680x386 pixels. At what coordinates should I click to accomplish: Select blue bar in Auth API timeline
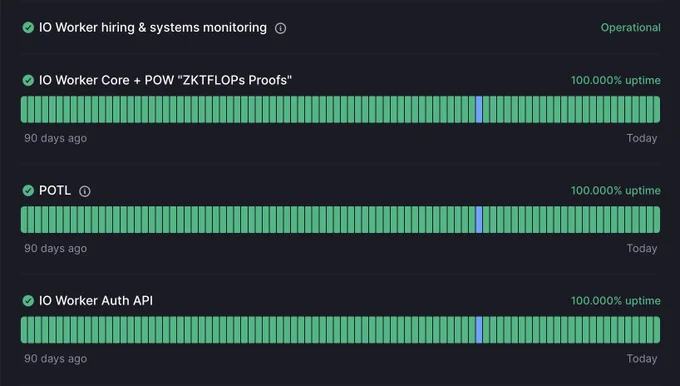pyautogui.click(x=479, y=330)
